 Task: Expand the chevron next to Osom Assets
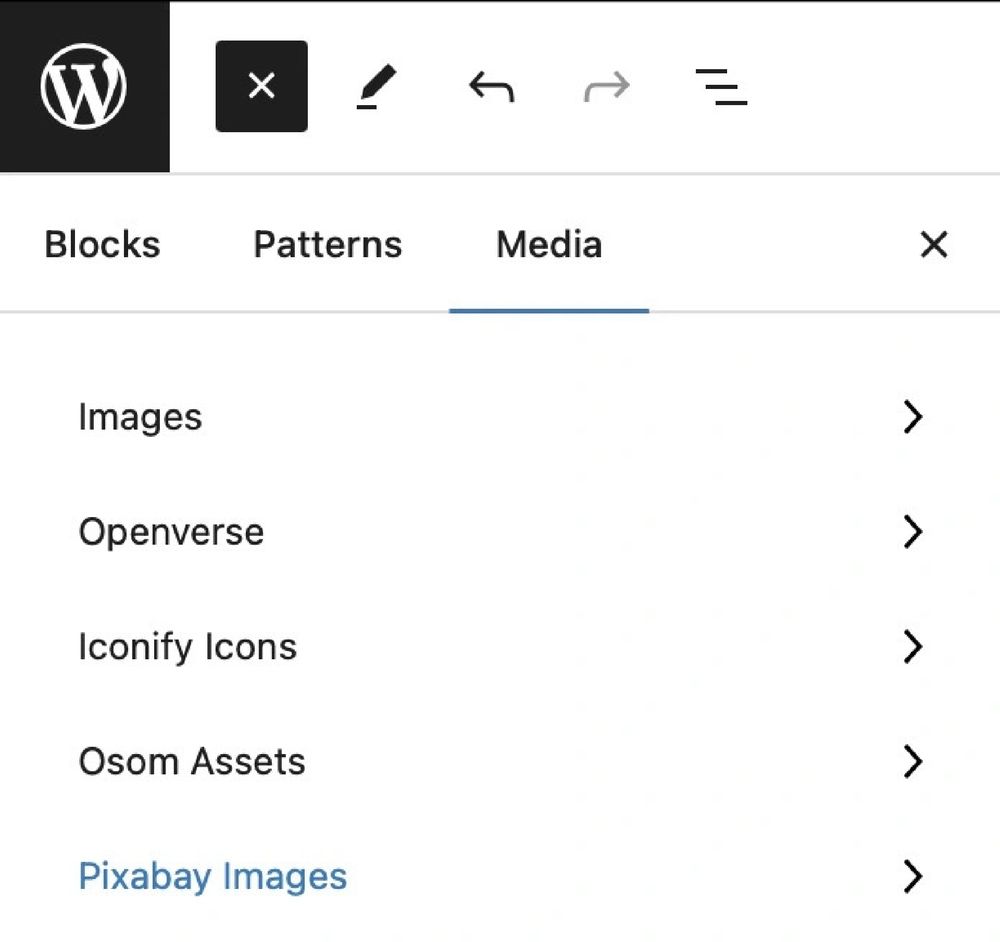click(911, 762)
